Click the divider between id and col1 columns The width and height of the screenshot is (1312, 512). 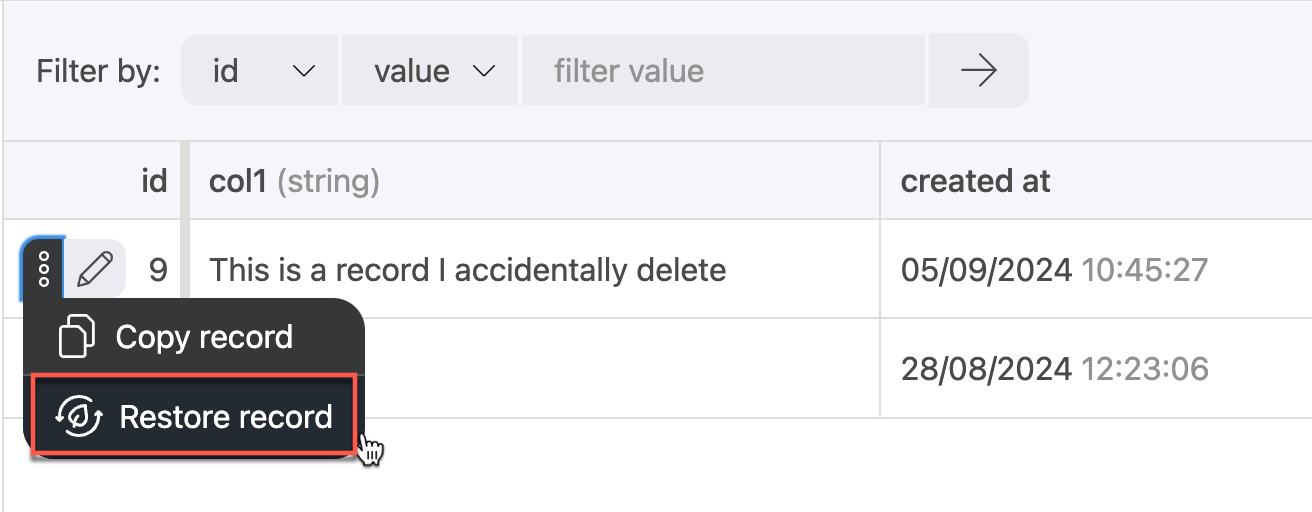click(x=184, y=181)
